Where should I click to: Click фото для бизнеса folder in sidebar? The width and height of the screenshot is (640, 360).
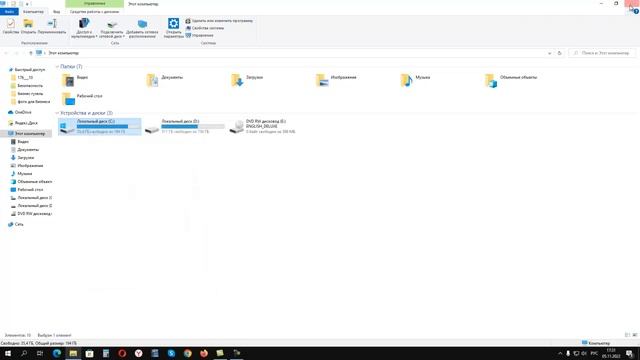(34, 102)
